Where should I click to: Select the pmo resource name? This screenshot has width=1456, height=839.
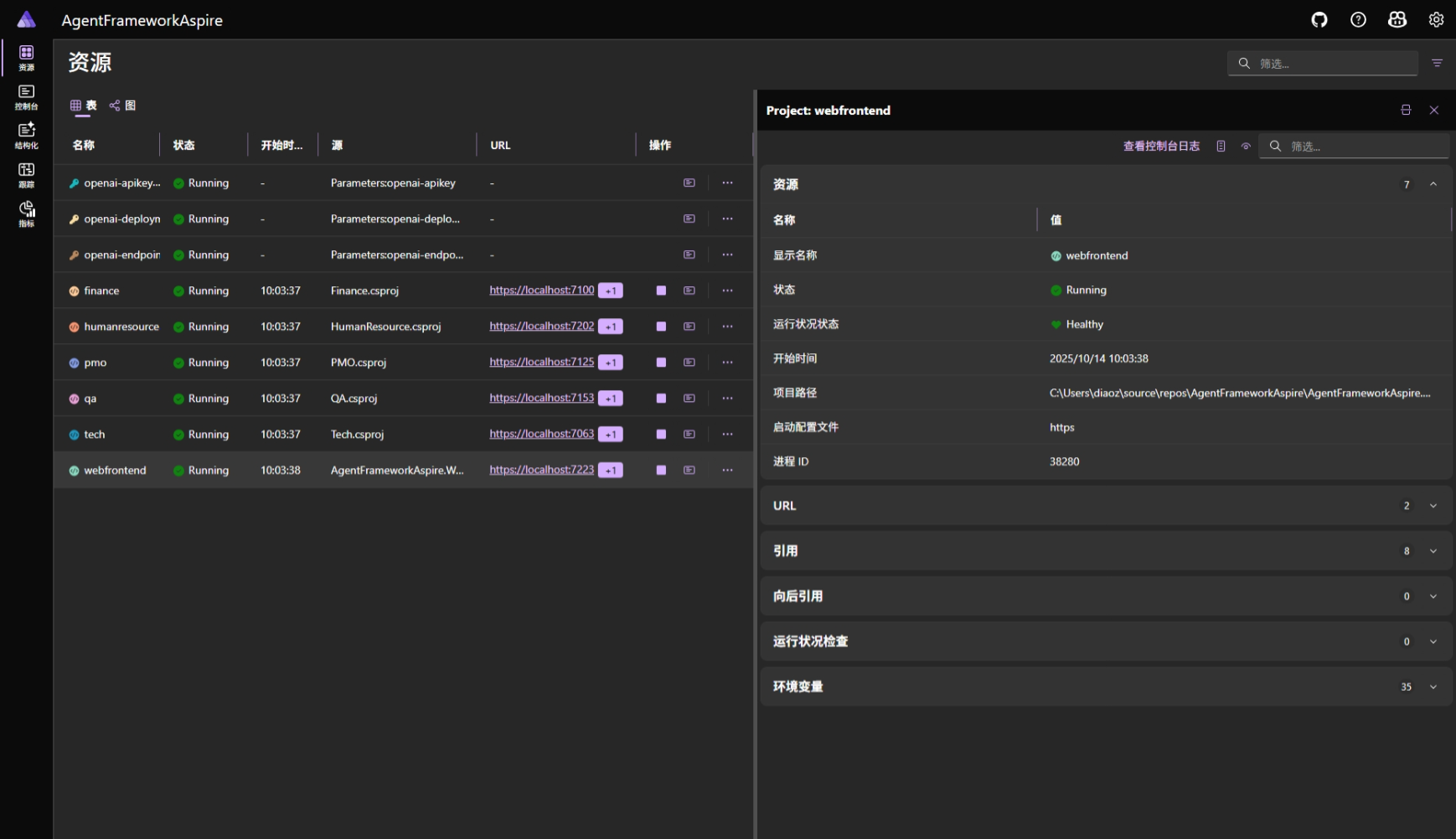click(96, 363)
